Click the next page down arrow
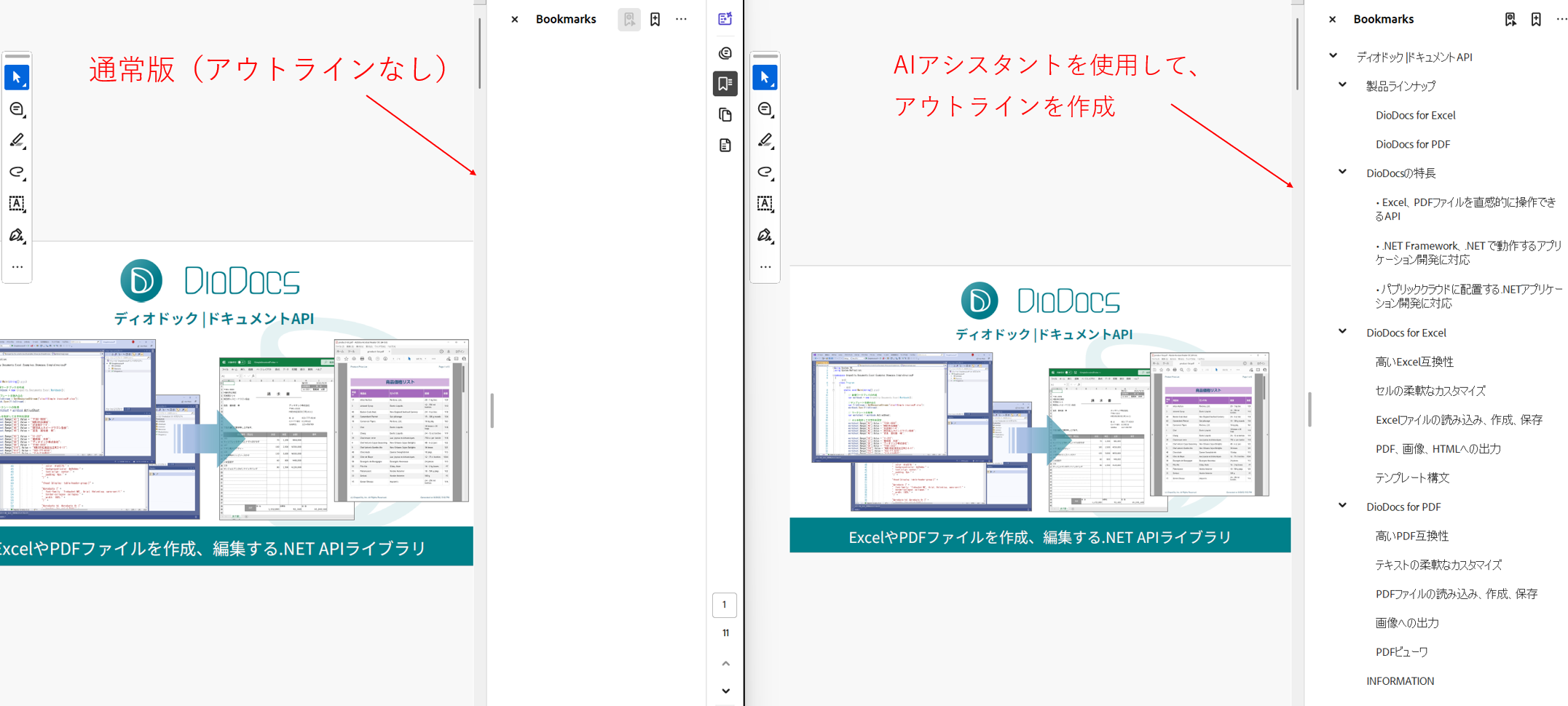Viewport: 1568px width, 706px height. [725, 691]
